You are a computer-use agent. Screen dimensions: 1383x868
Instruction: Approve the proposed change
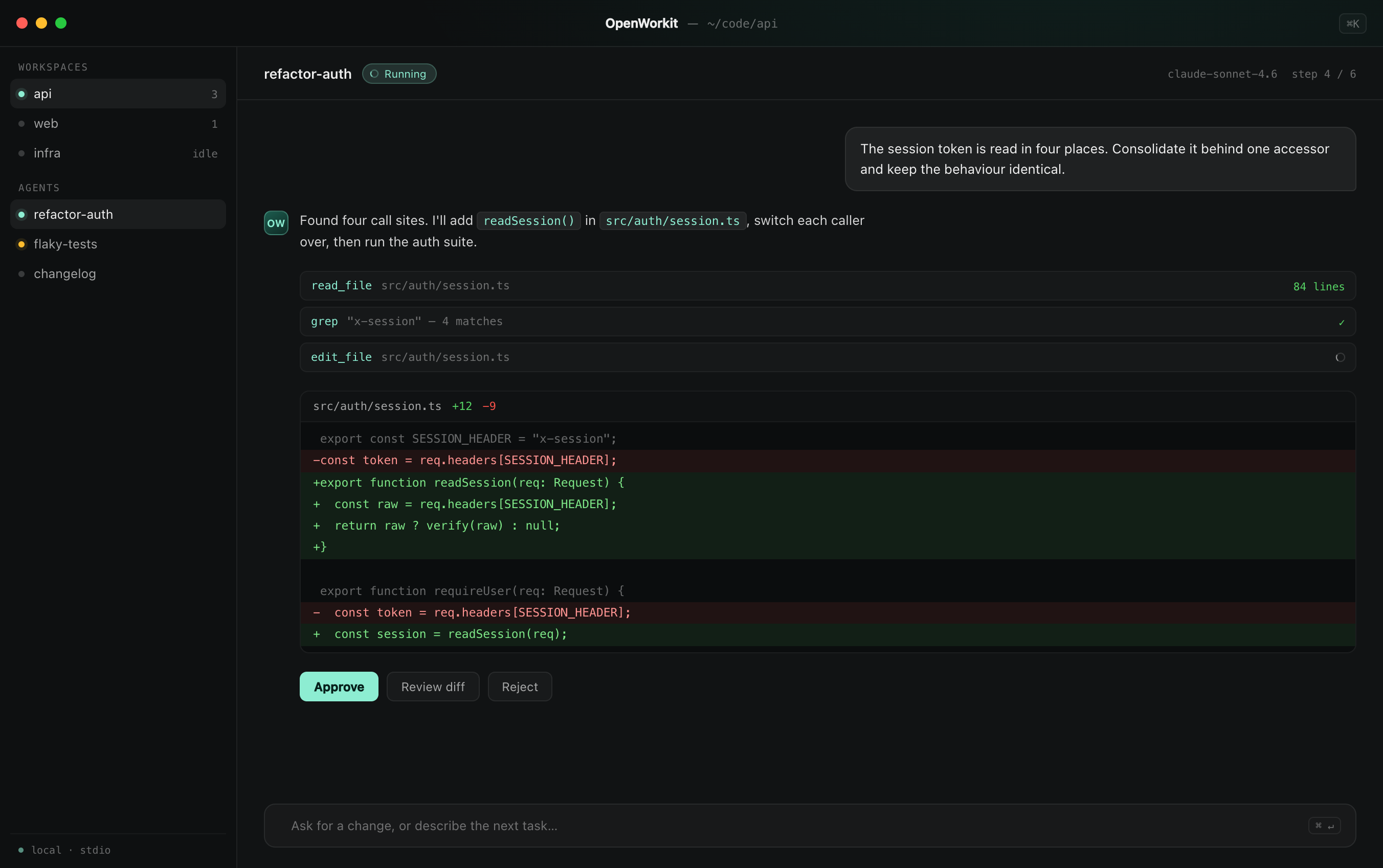tap(339, 687)
